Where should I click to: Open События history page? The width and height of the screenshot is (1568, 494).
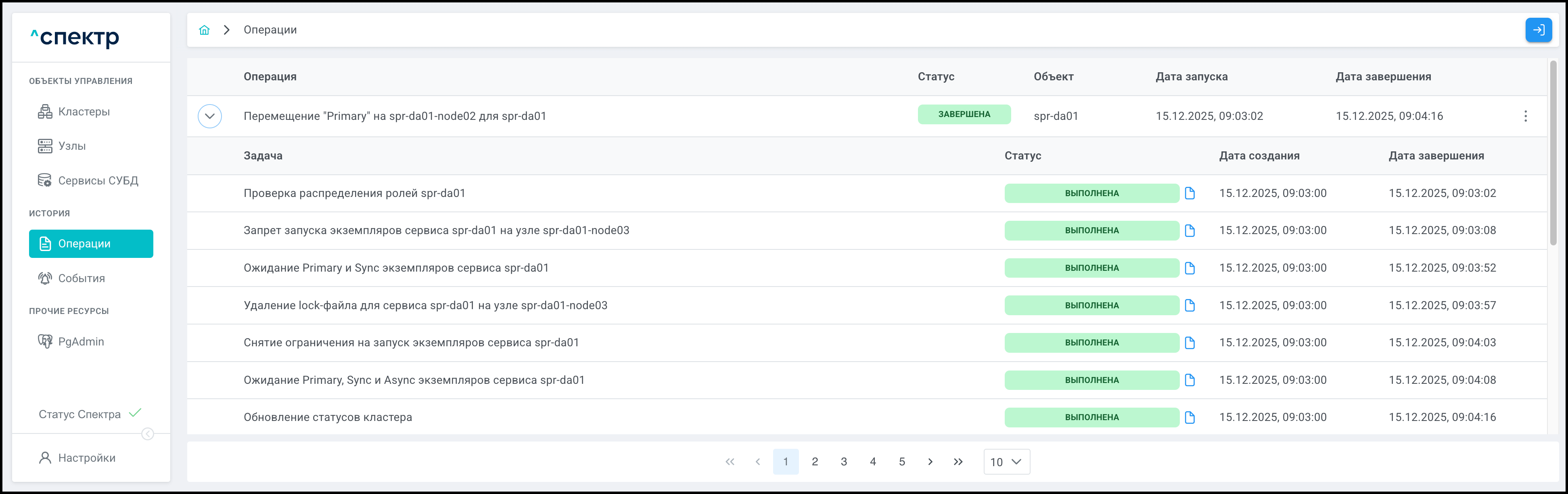(81, 278)
